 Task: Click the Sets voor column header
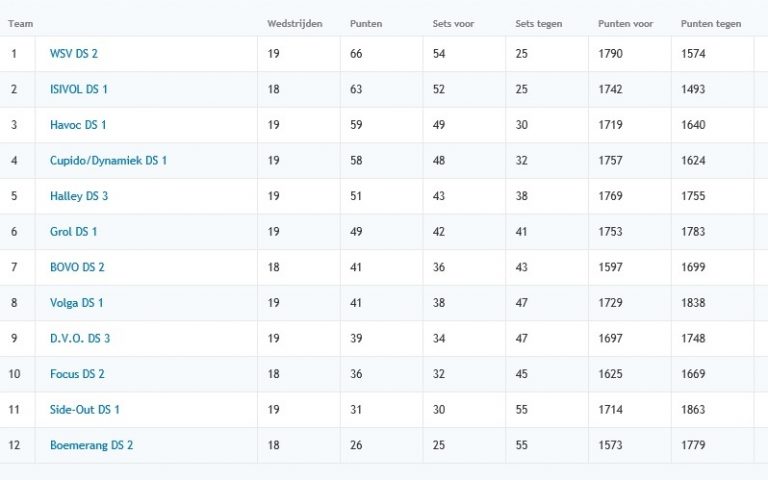coord(453,23)
